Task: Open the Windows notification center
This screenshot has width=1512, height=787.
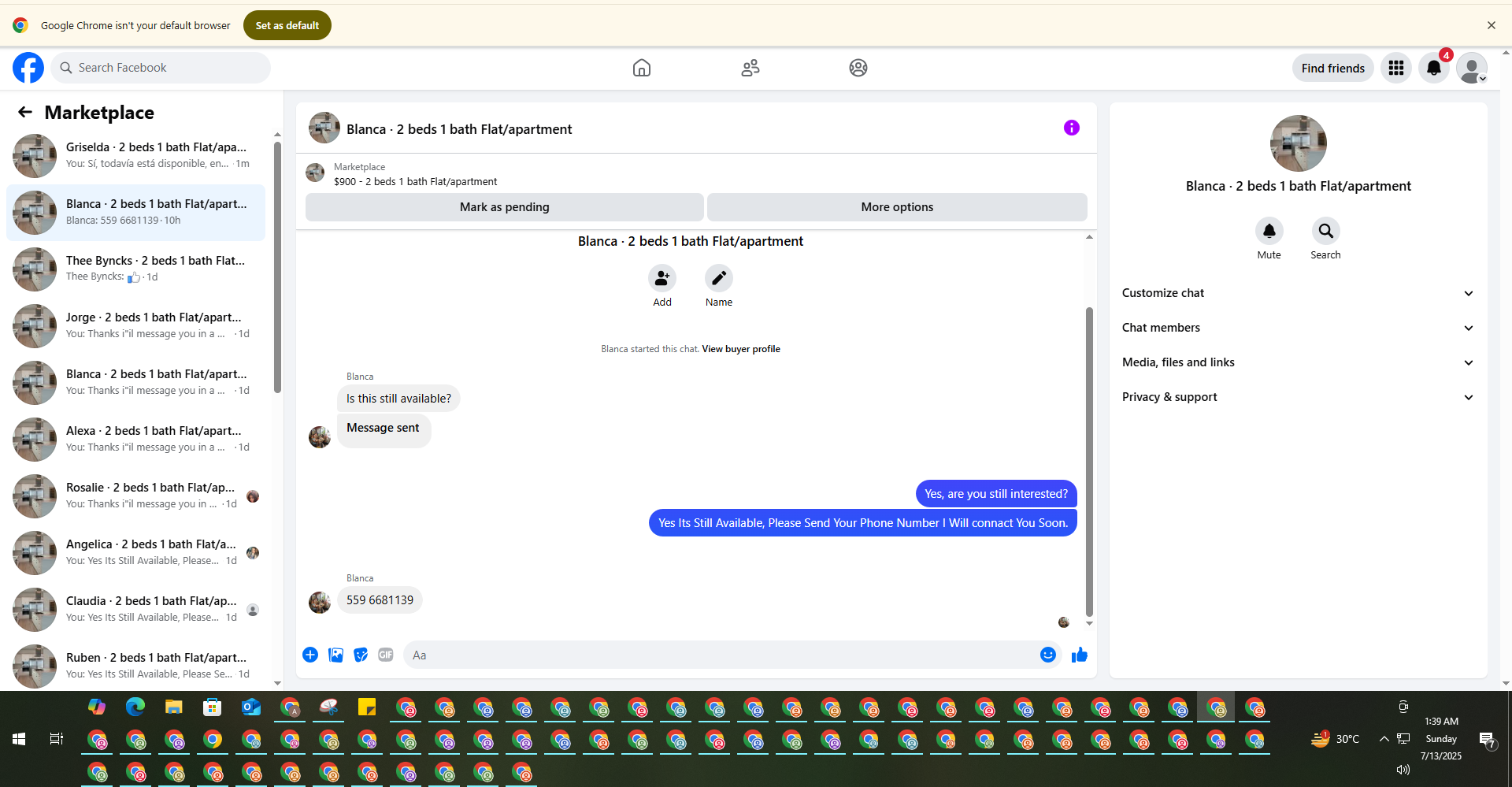Action: pyautogui.click(x=1487, y=739)
